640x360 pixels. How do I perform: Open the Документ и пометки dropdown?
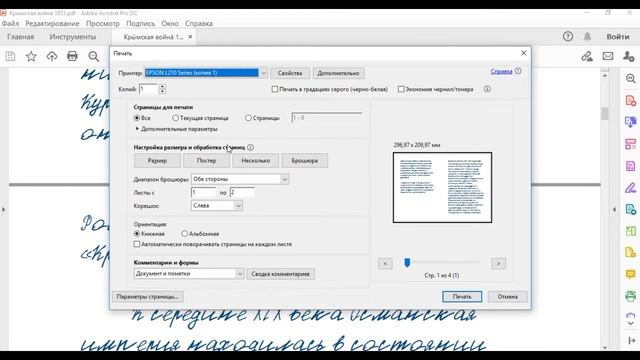(x=189, y=273)
